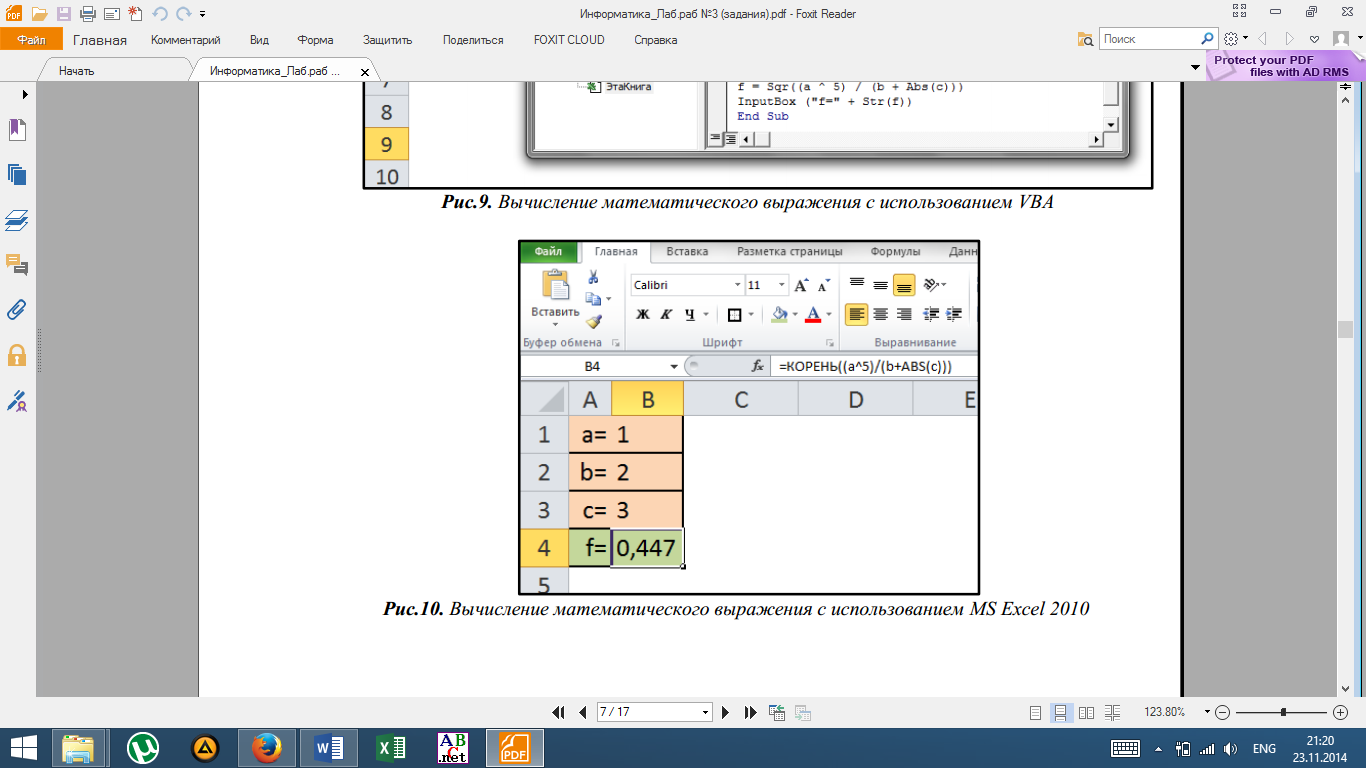Open the Справка tab
Viewport: 1366px width, 768px height.
tap(656, 40)
